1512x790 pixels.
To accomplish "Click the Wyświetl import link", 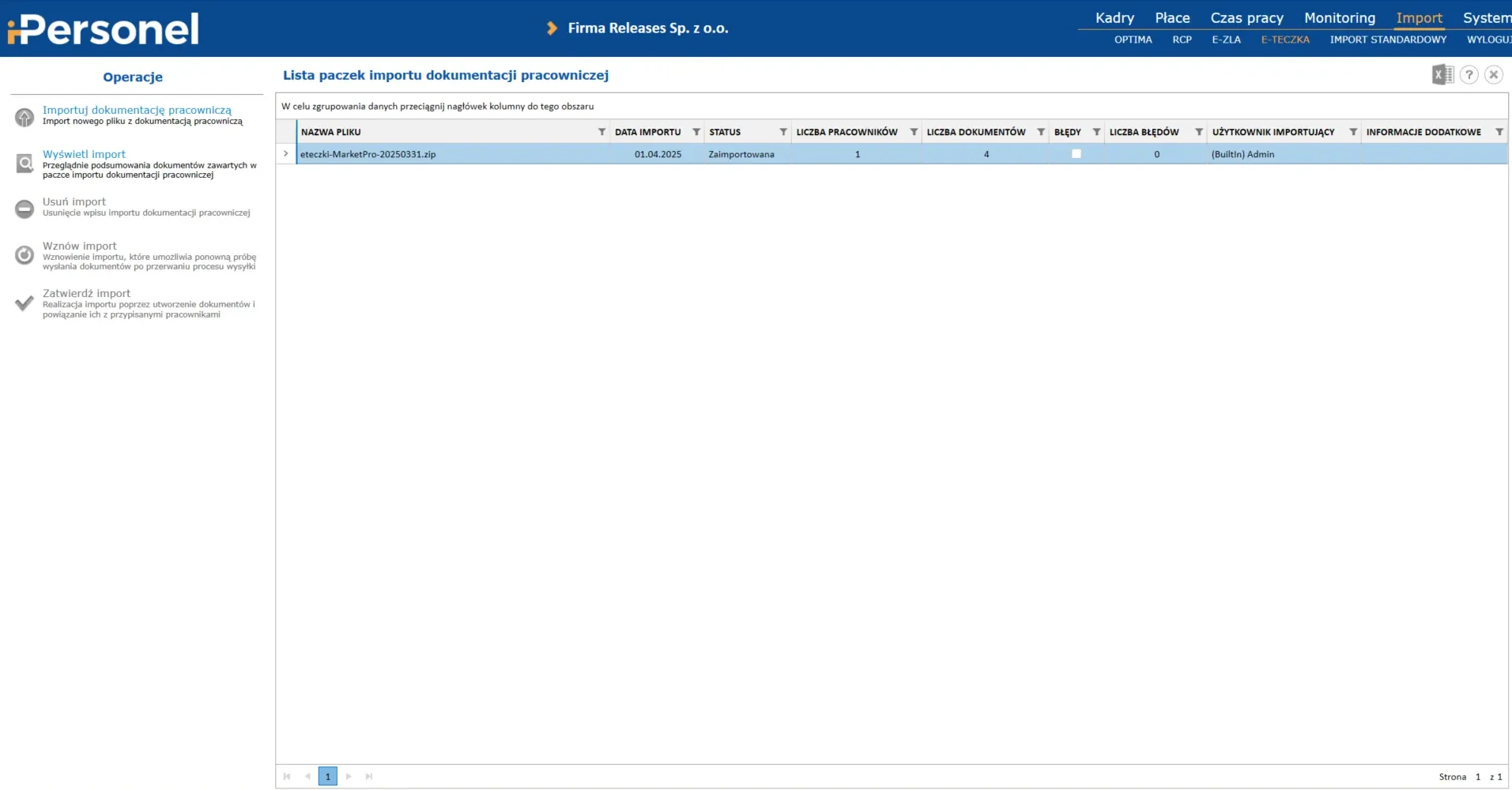I will tap(84, 154).
